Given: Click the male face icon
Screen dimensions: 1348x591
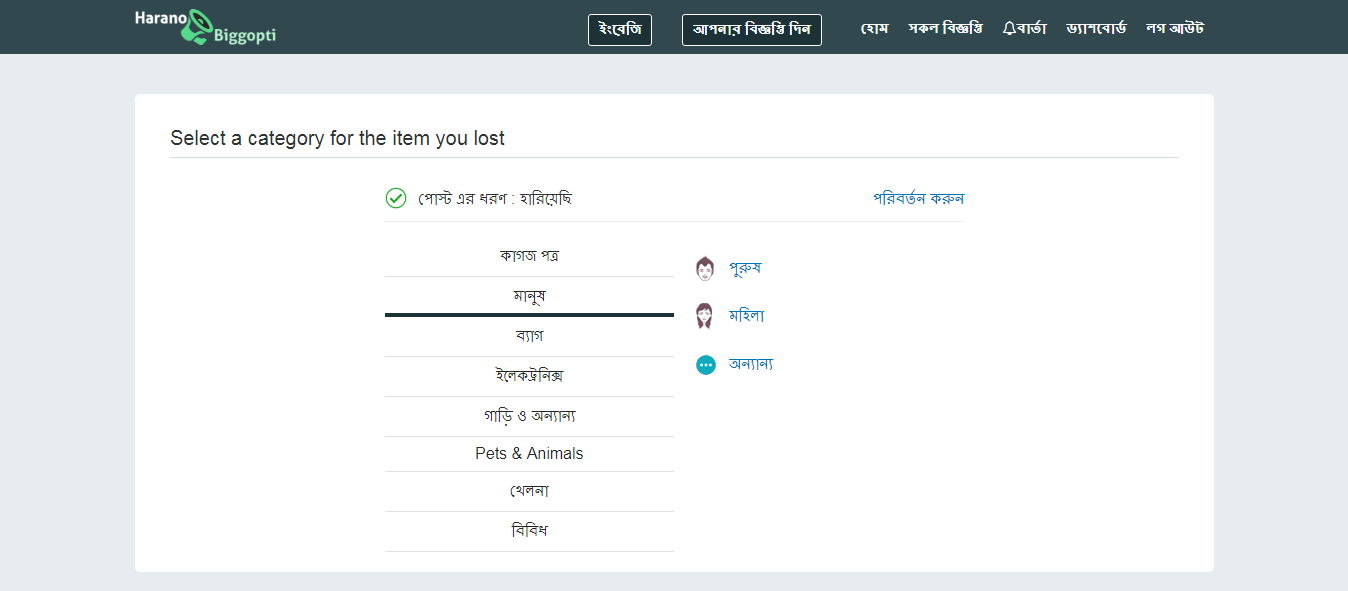Looking at the screenshot, I should click(x=705, y=268).
